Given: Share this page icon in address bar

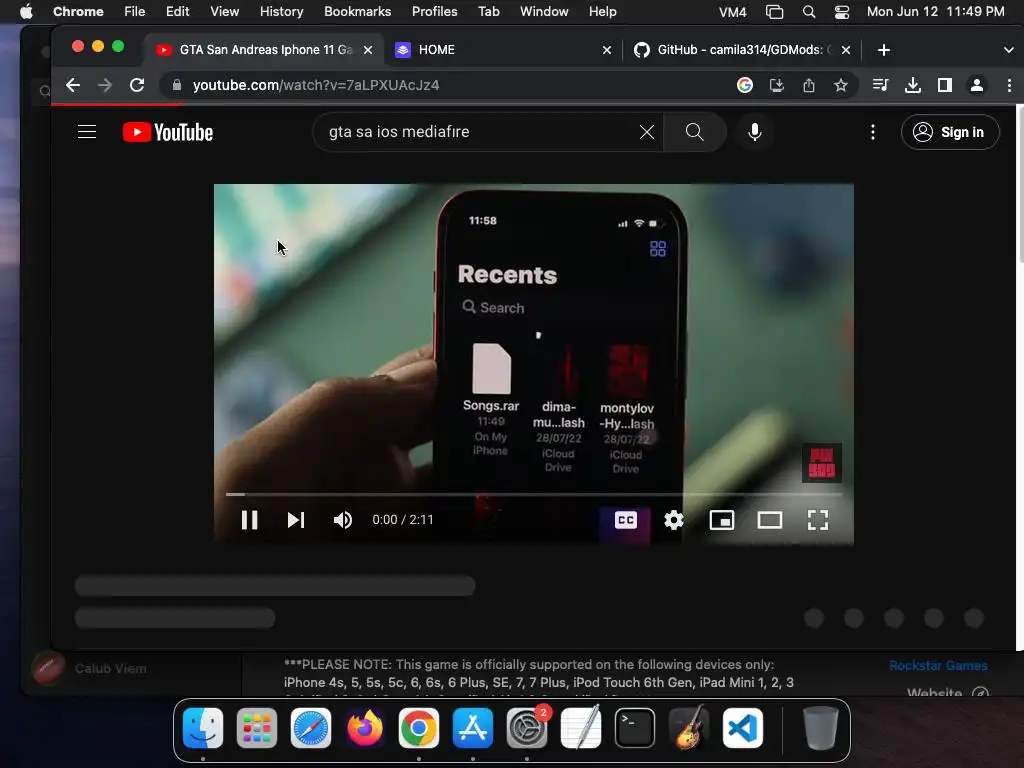Looking at the screenshot, I should pos(808,85).
